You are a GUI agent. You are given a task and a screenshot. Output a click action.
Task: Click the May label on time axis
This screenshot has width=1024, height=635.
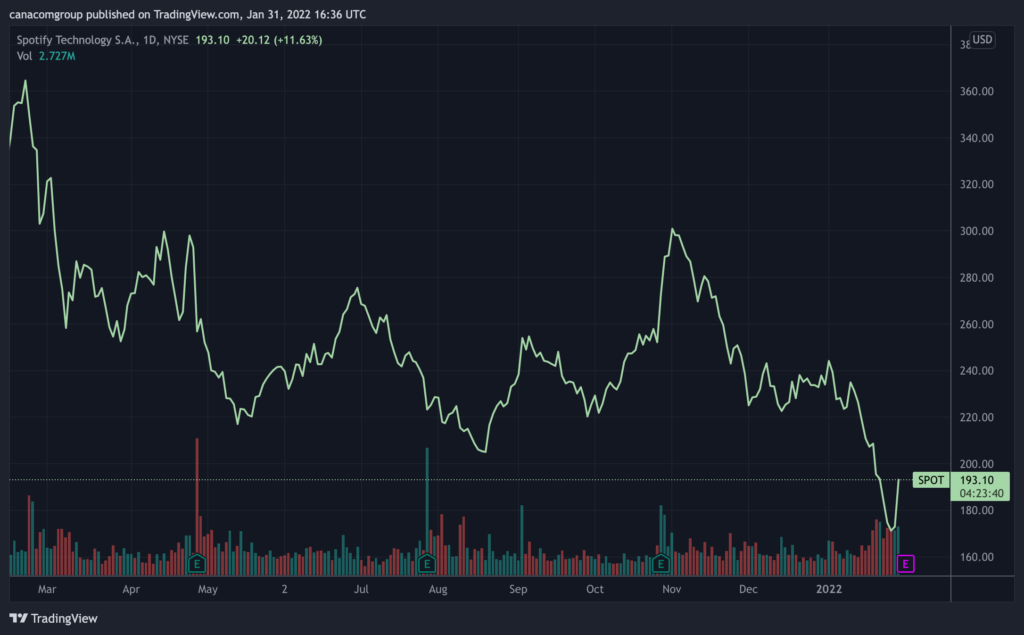(x=208, y=589)
